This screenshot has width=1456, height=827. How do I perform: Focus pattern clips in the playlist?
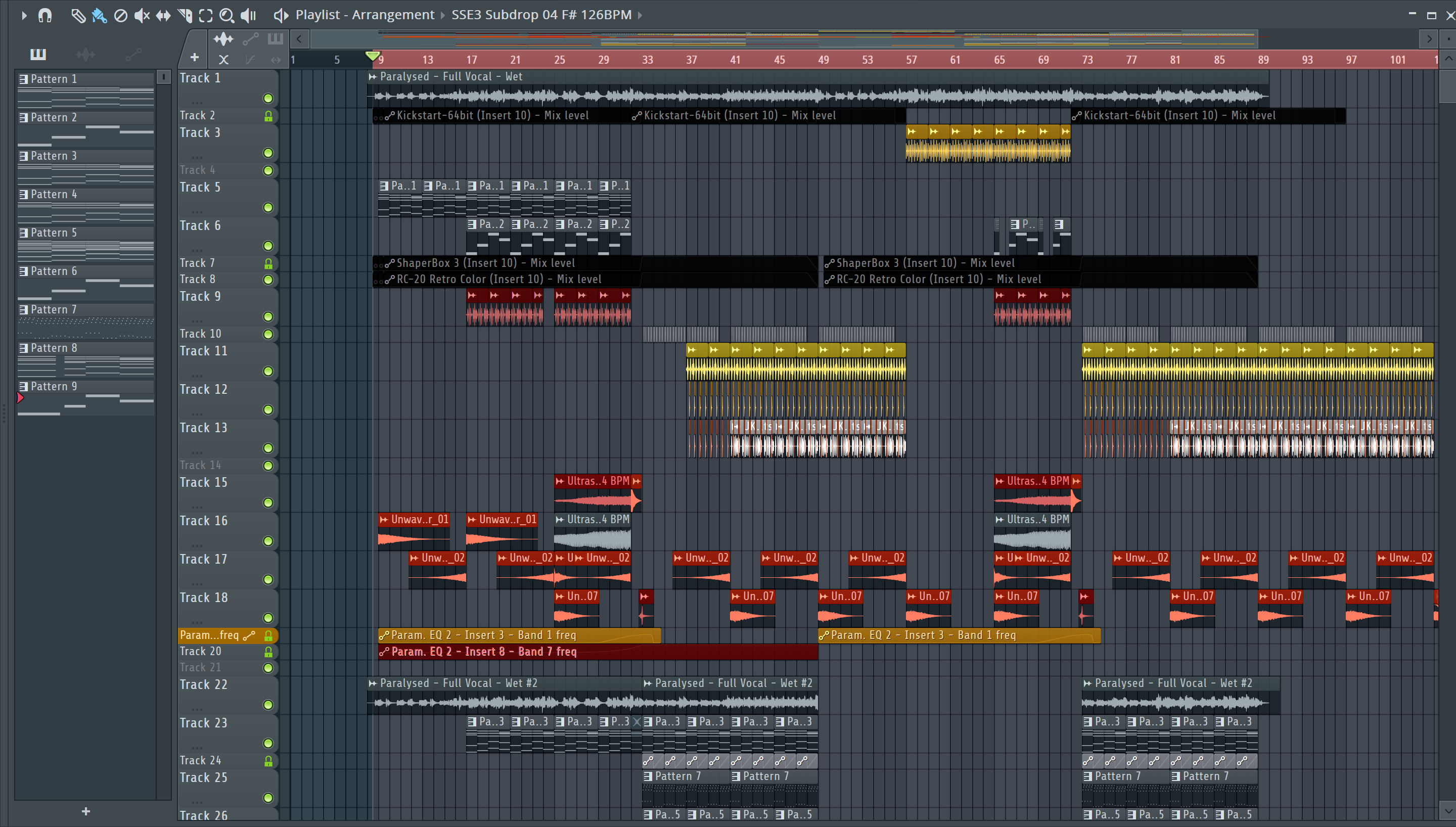(x=276, y=38)
